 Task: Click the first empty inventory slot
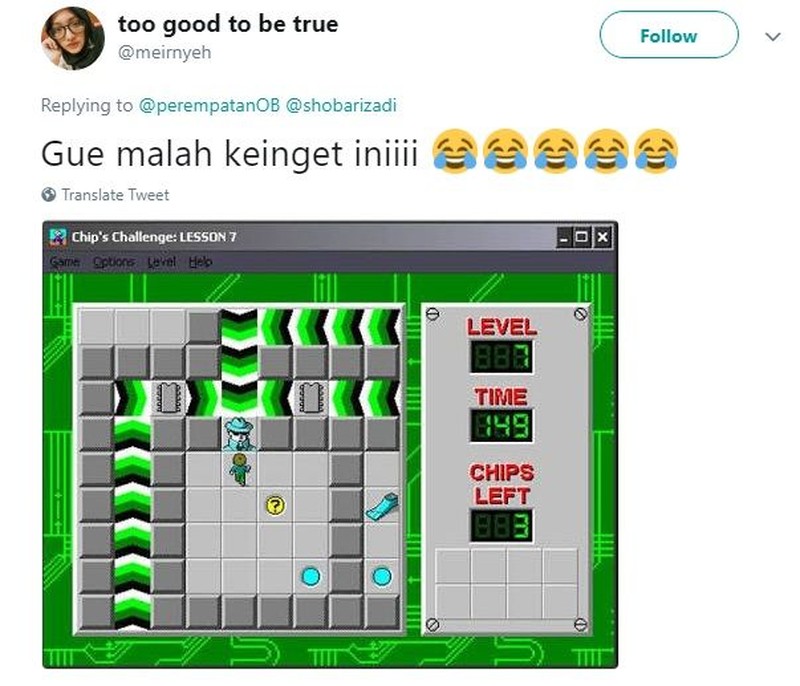[x=453, y=566]
